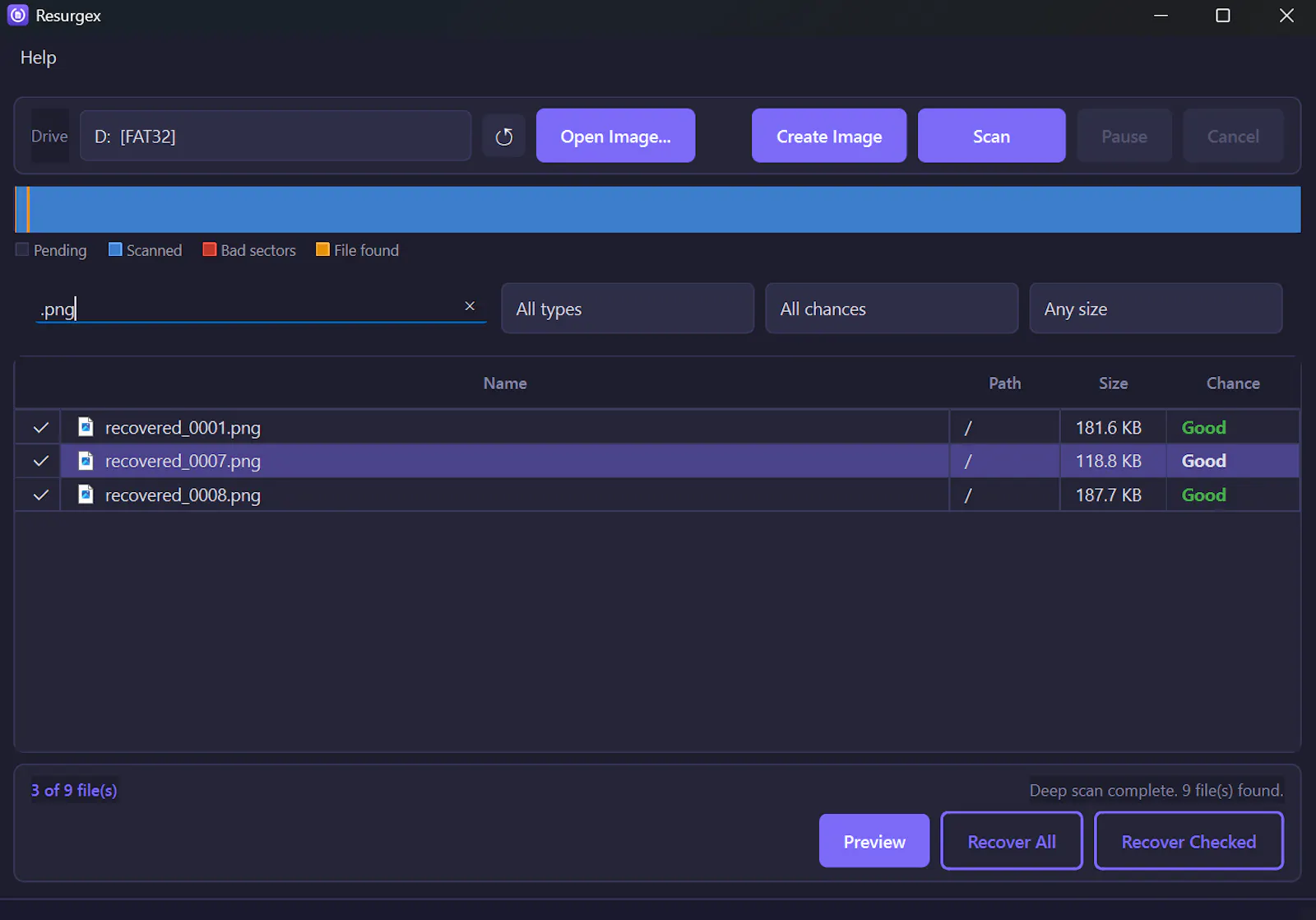Uncheck recovered_0001.png checkbox
1316x920 pixels.
[40, 428]
